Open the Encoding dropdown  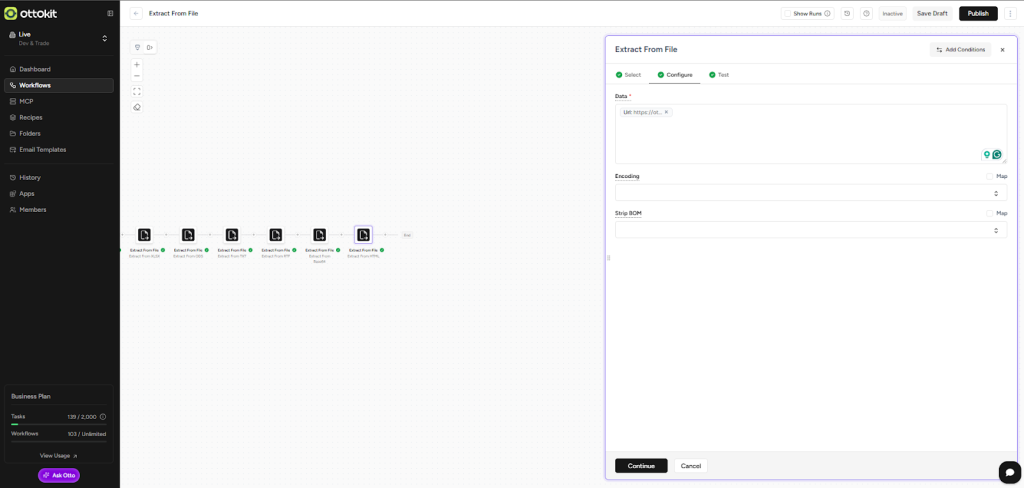click(x=810, y=193)
